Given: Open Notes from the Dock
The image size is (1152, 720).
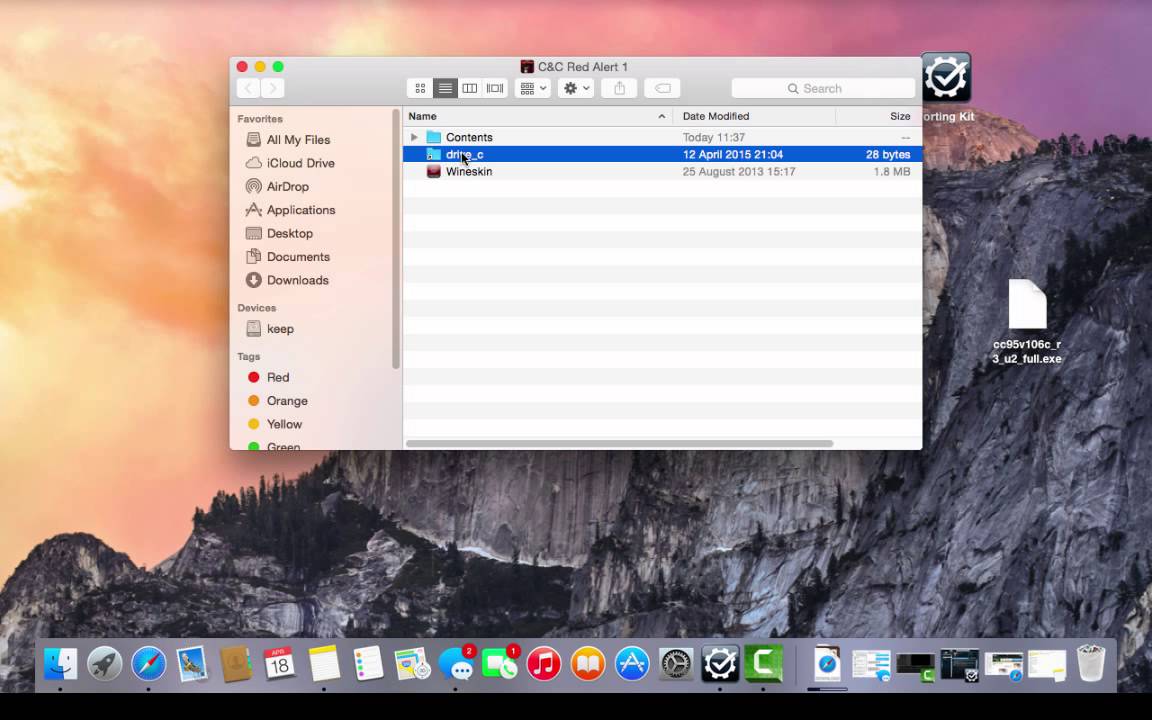Looking at the screenshot, I should tap(324, 664).
